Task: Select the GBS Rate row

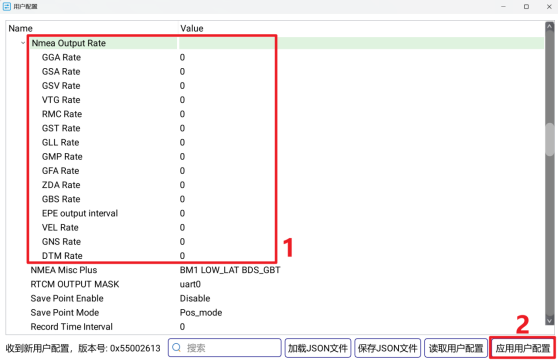Action: tap(275, 199)
